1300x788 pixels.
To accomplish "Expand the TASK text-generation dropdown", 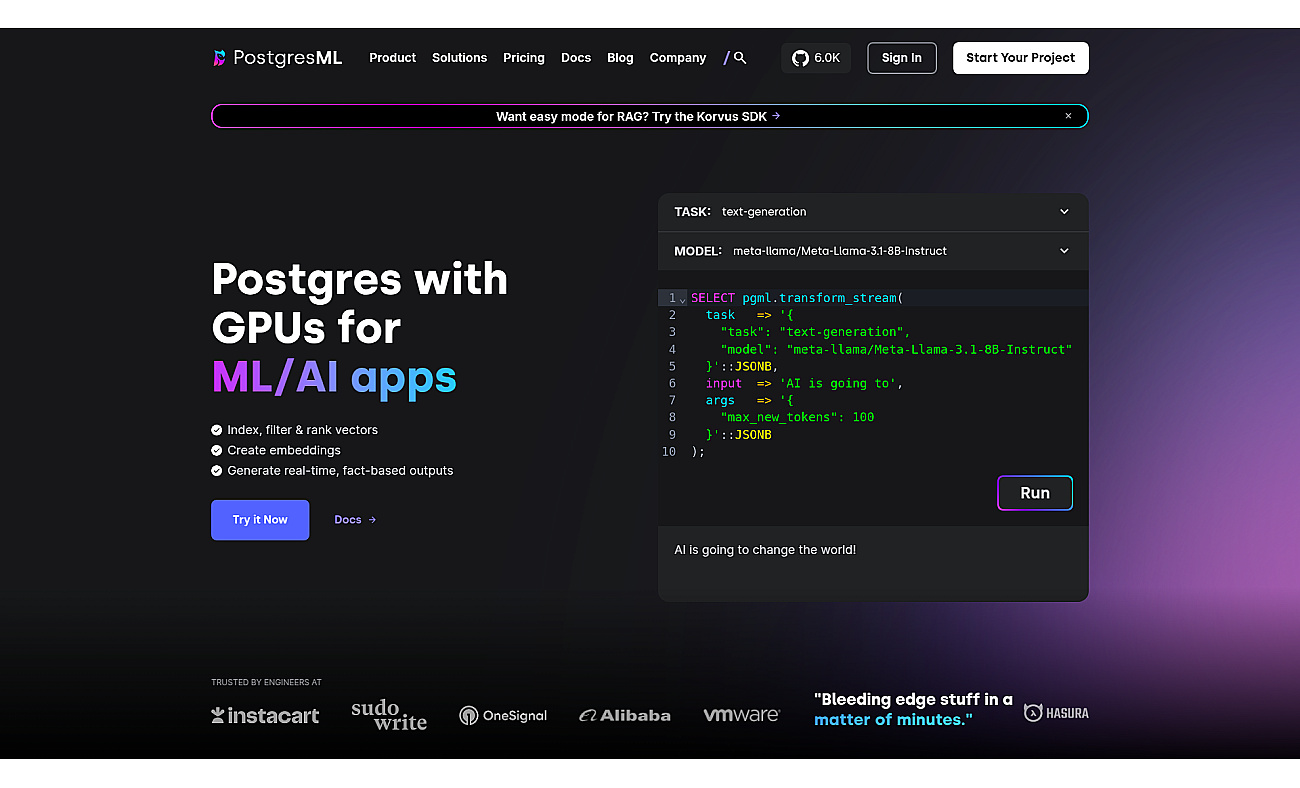I will click(x=873, y=212).
